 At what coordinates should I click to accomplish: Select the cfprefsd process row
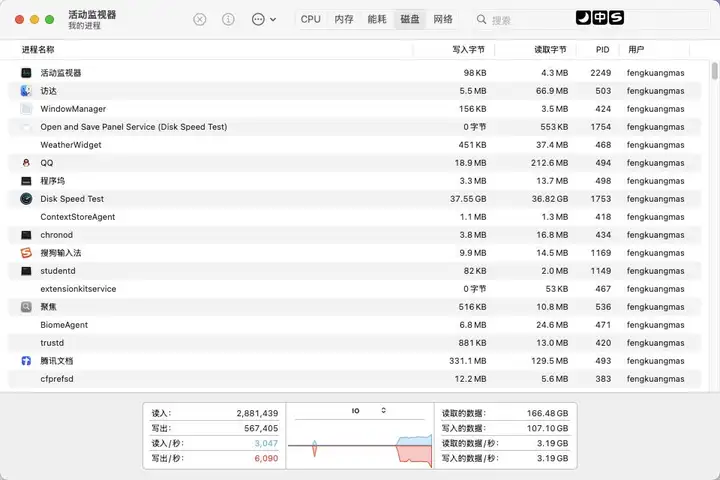[x=354, y=379]
